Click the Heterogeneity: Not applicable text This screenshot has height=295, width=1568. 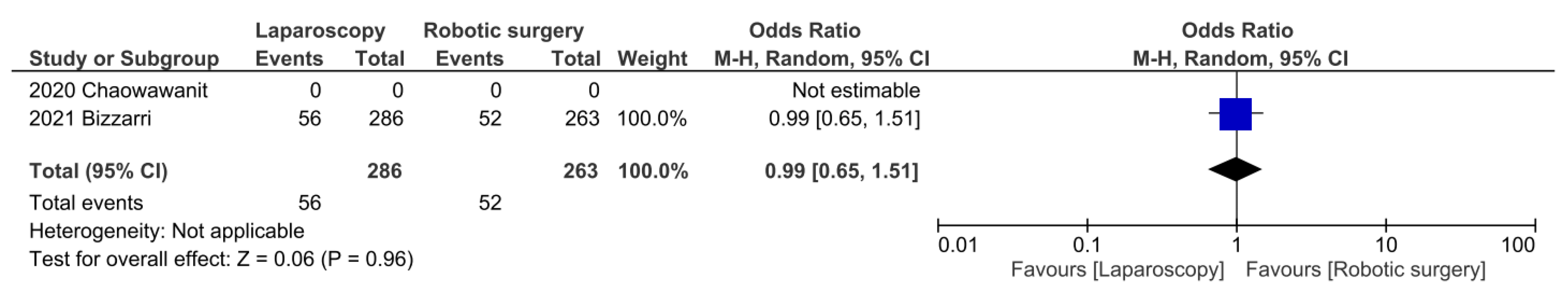pos(167,231)
